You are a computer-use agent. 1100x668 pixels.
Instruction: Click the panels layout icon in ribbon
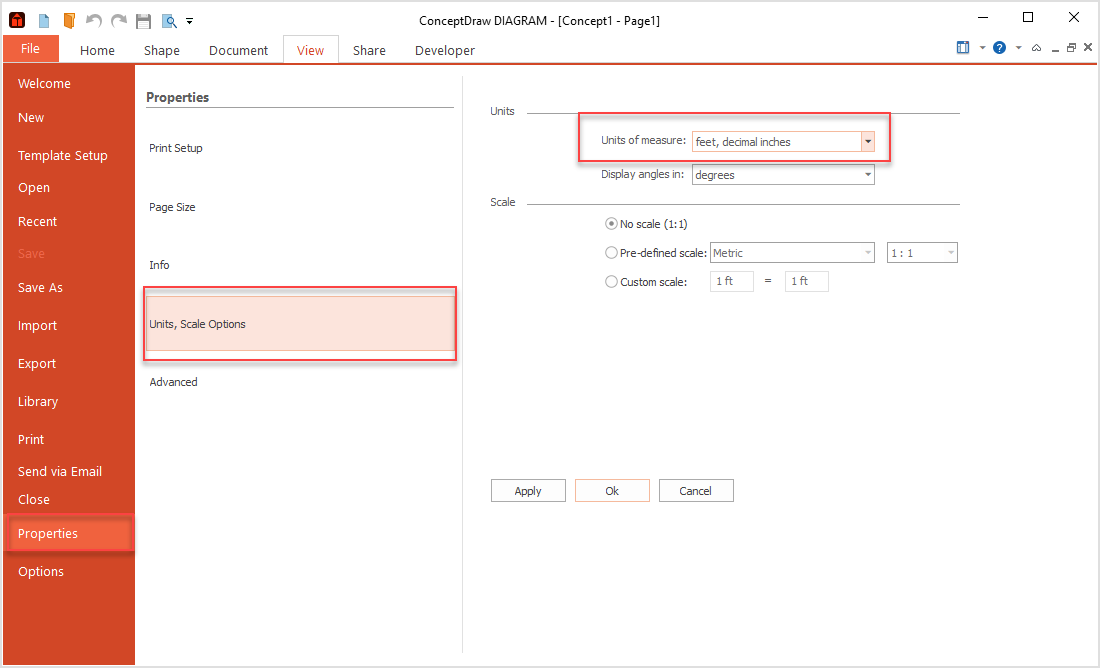pyautogui.click(x=962, y=47)
